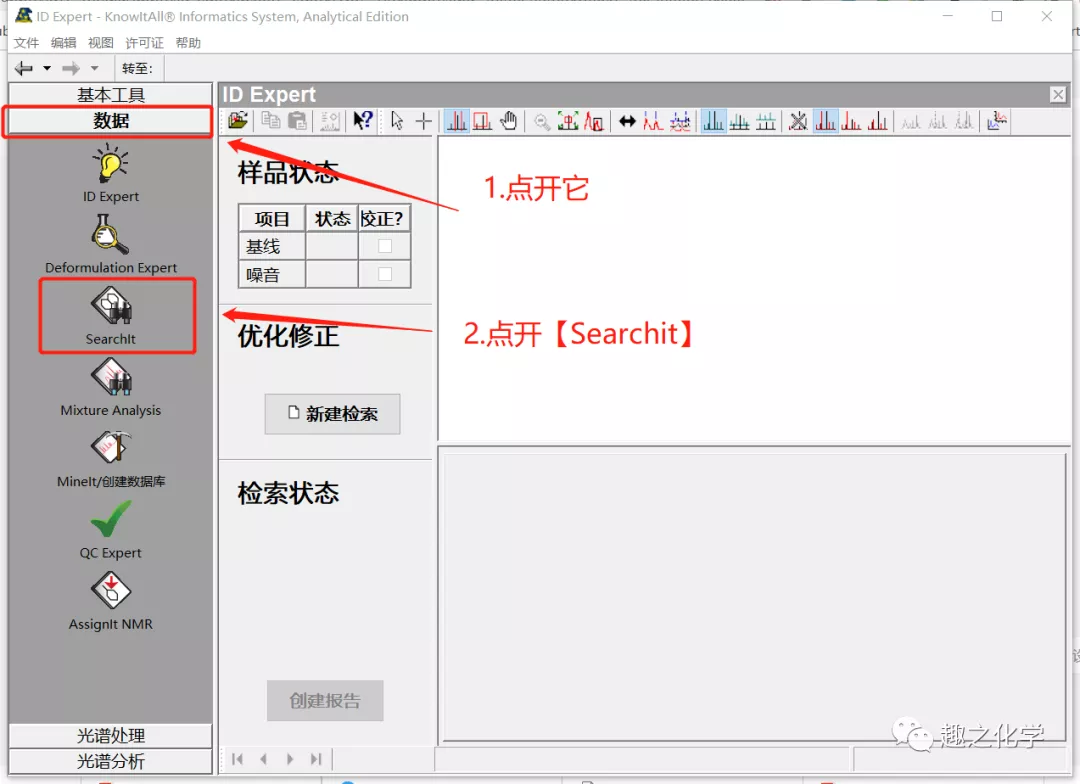Click the last toolbar chart icon

996,121
